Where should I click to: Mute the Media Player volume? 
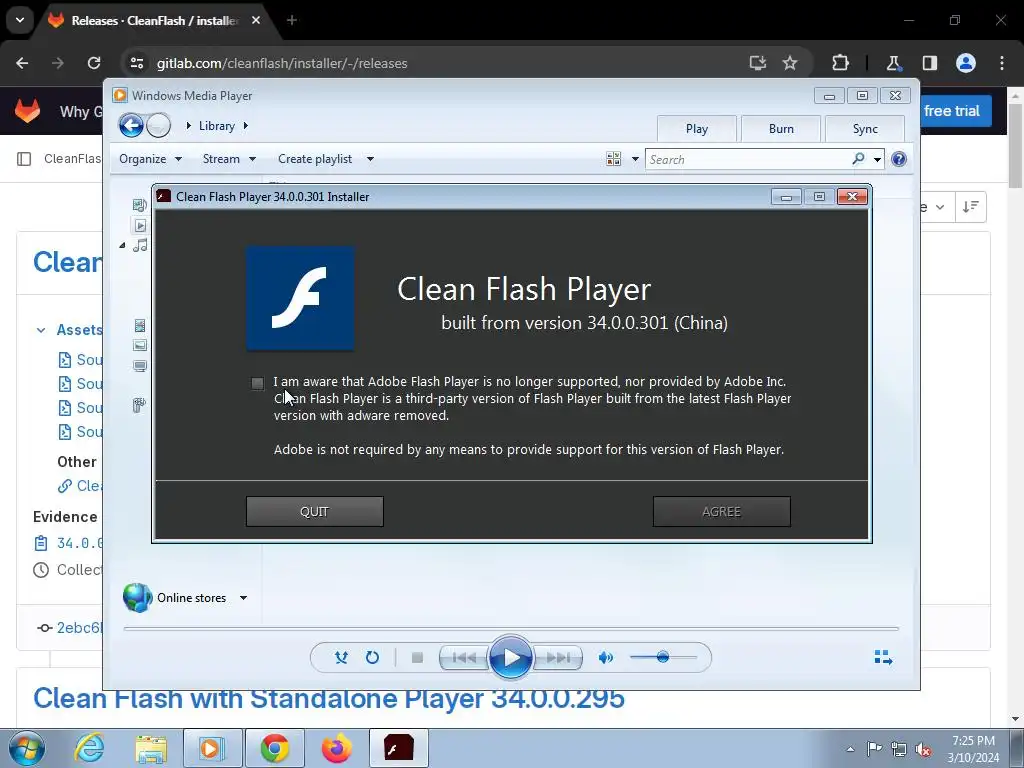click(605, 658)
